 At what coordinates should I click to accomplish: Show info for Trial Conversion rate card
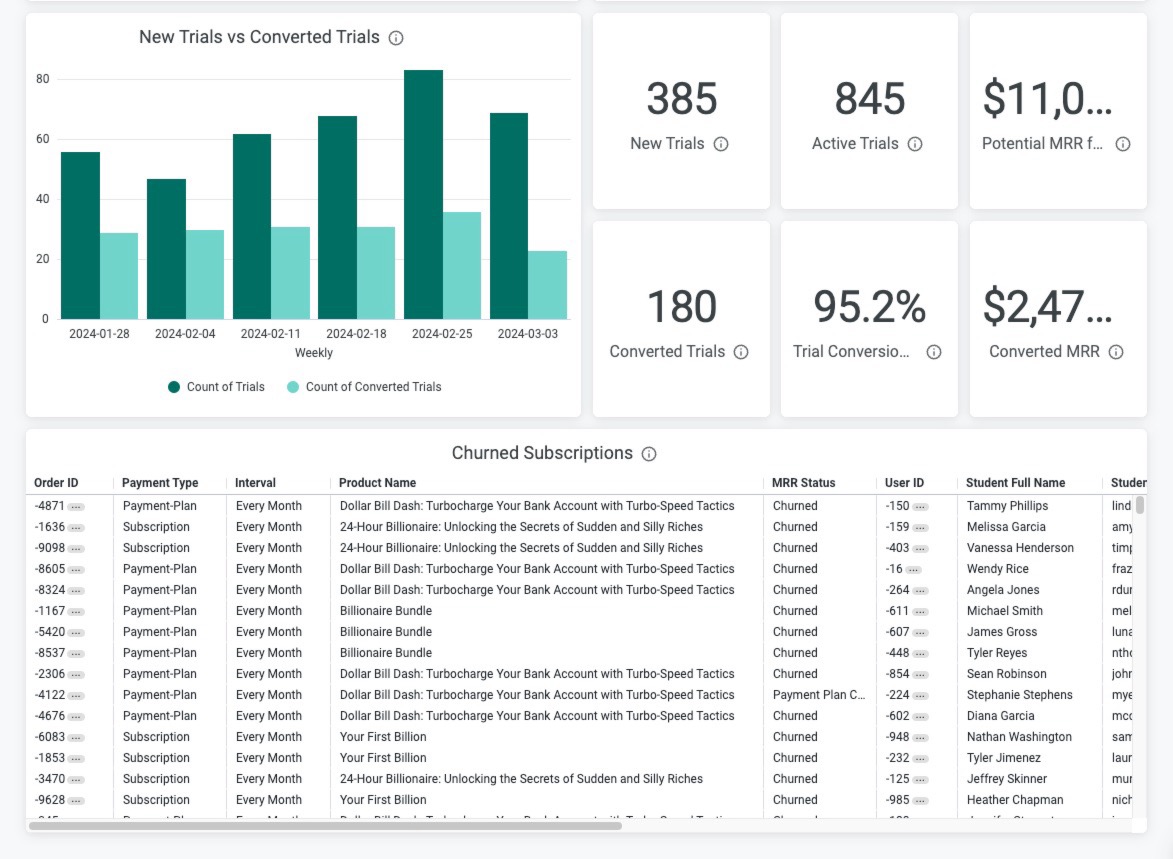coord(934,352)
